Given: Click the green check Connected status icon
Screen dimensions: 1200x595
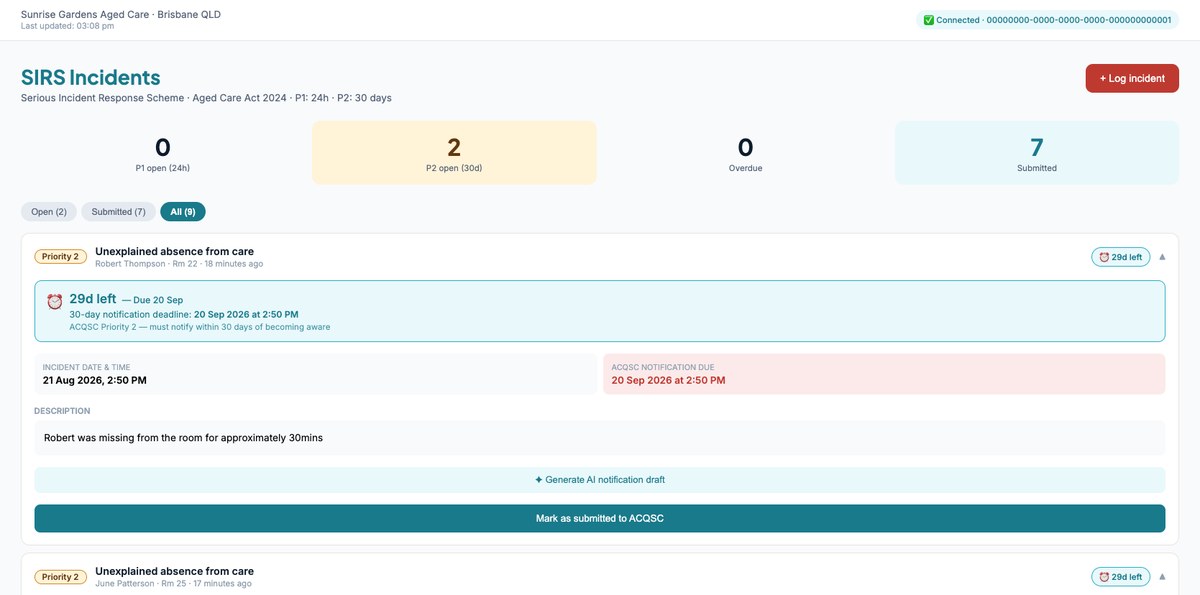Looking at the screenshot, I should click(928, 20).
